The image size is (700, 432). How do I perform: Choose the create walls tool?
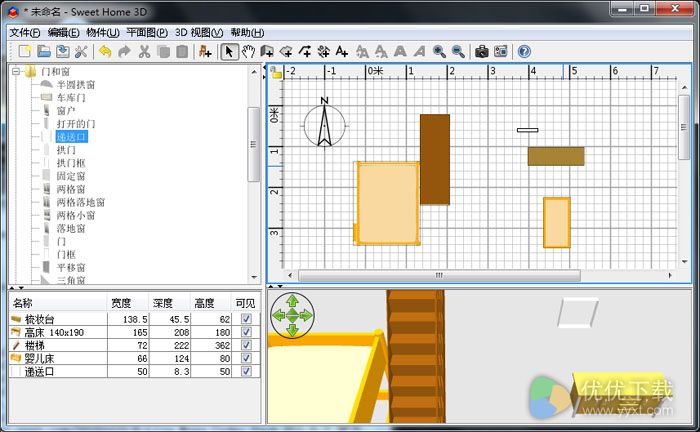pos(267,52)
